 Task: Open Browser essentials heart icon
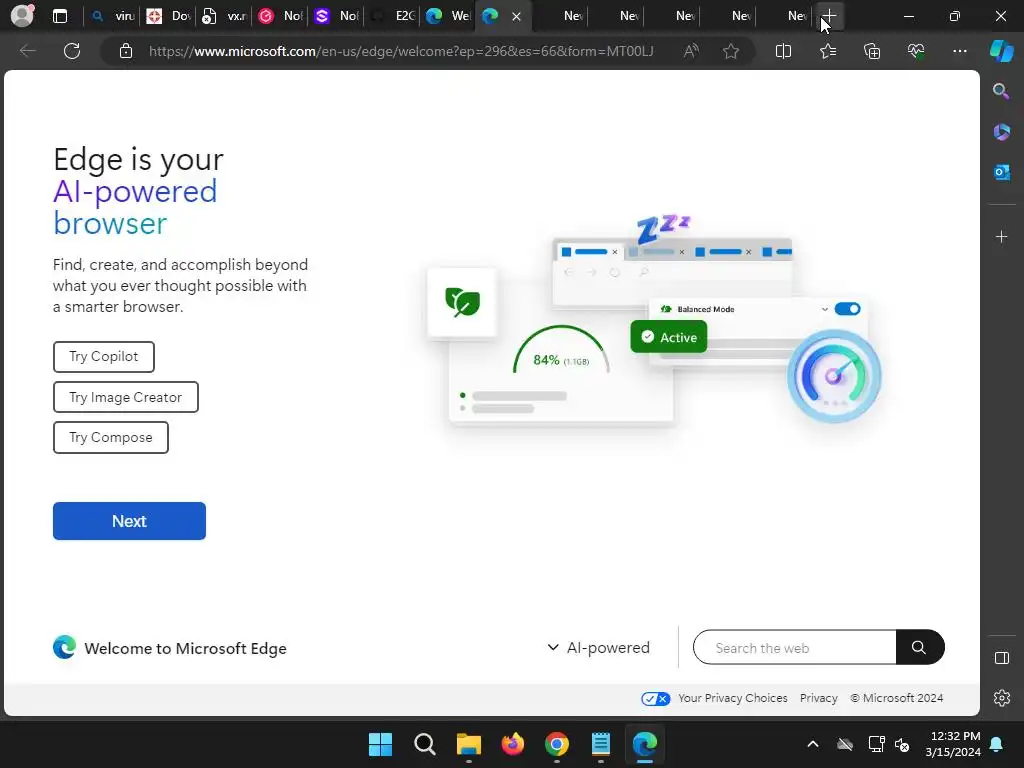916,51
